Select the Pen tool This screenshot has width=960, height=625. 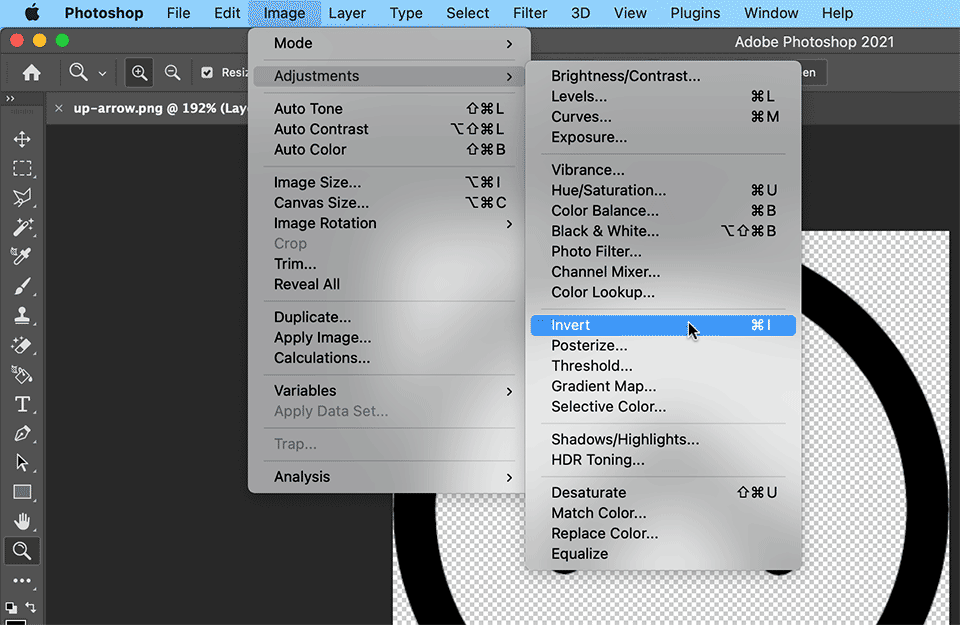click(22, 433)
